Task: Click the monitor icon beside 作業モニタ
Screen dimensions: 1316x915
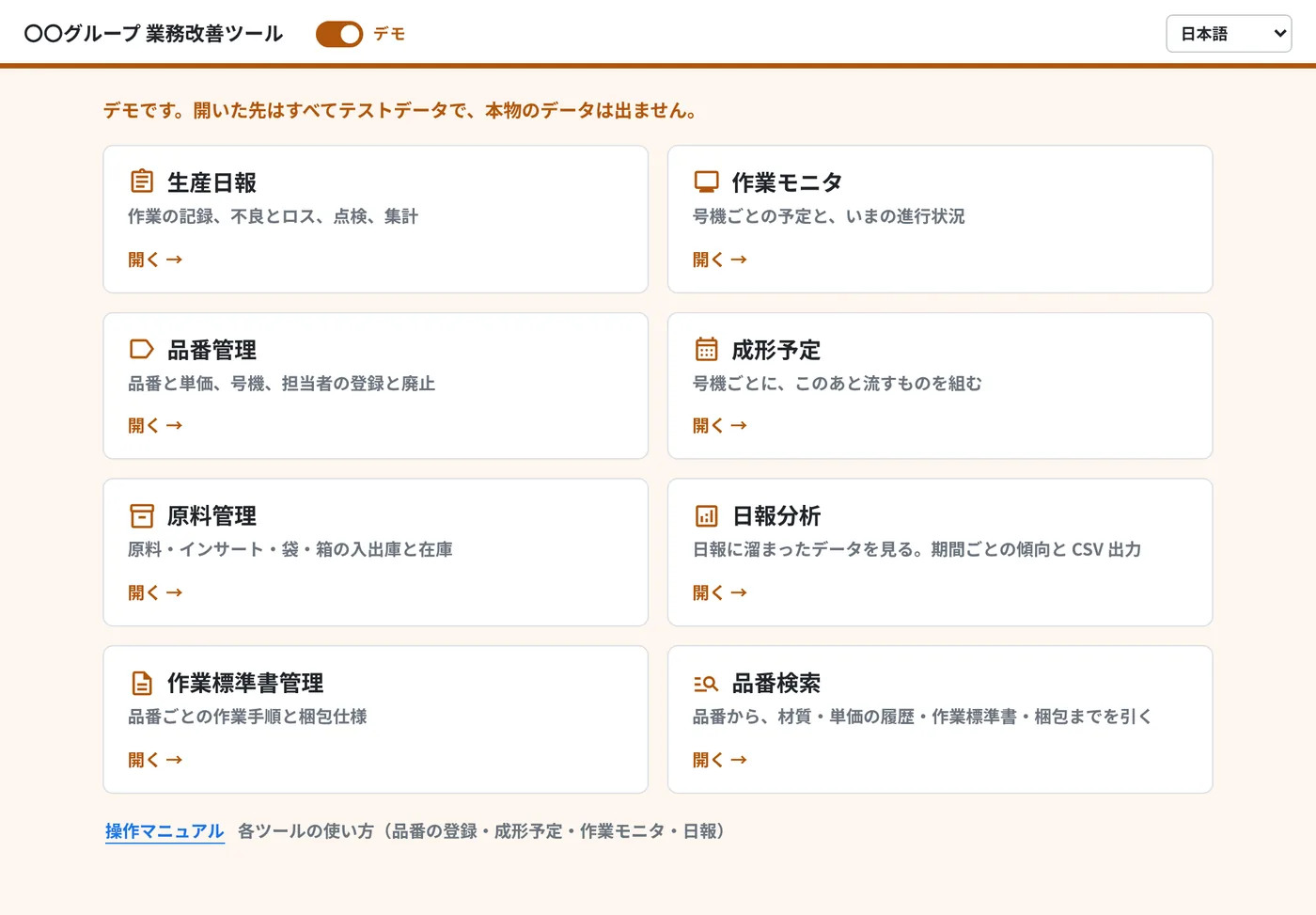Action: click(706, 181)
